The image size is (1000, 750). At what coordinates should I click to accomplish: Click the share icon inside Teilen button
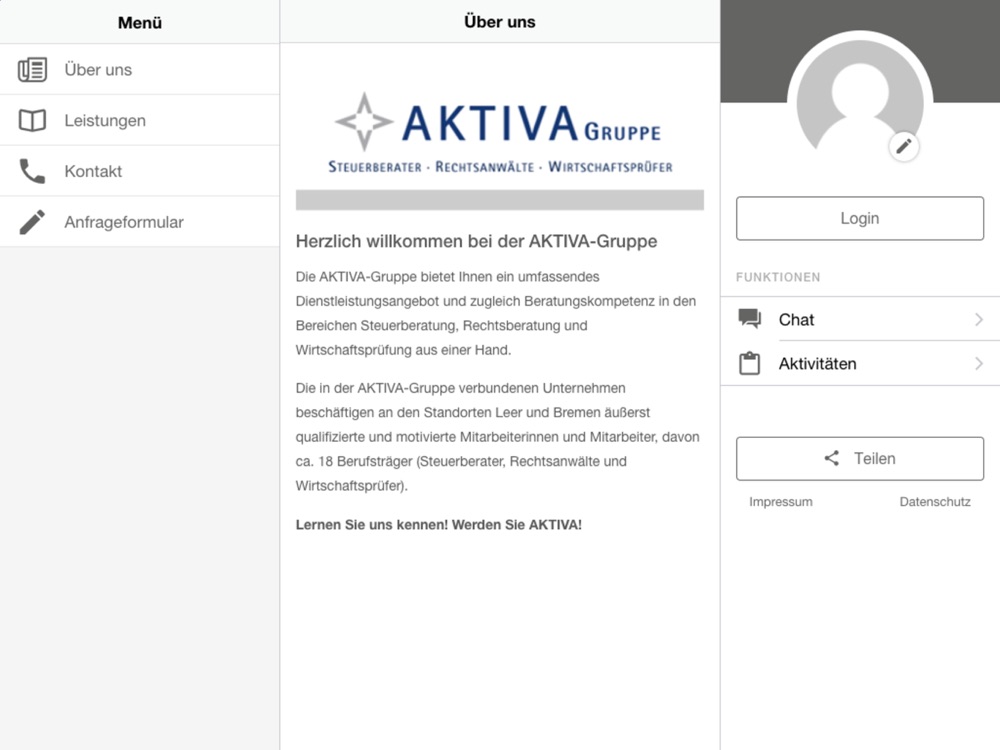pos(831,458)
